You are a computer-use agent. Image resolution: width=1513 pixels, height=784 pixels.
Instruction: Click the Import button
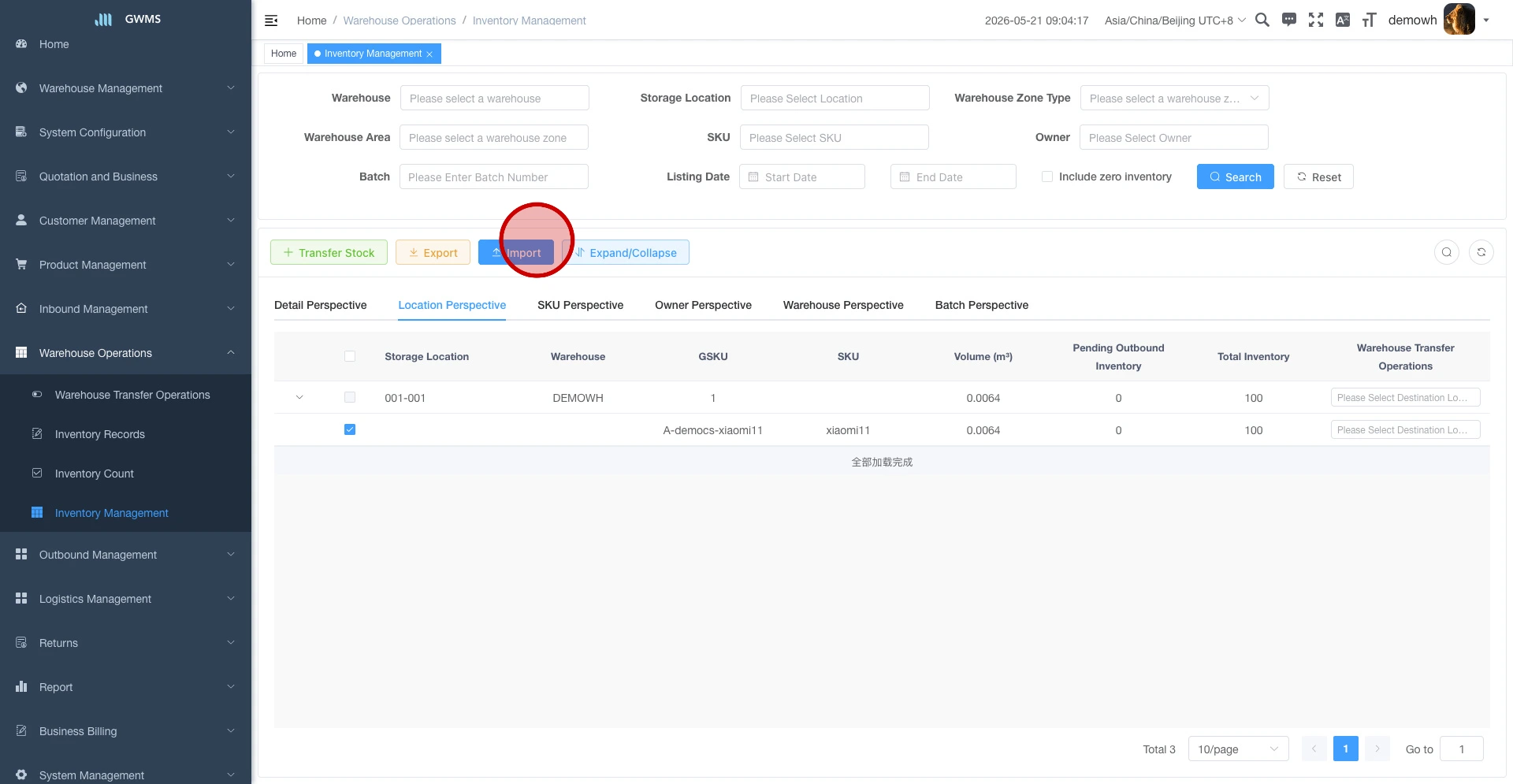tap(516, 252)
